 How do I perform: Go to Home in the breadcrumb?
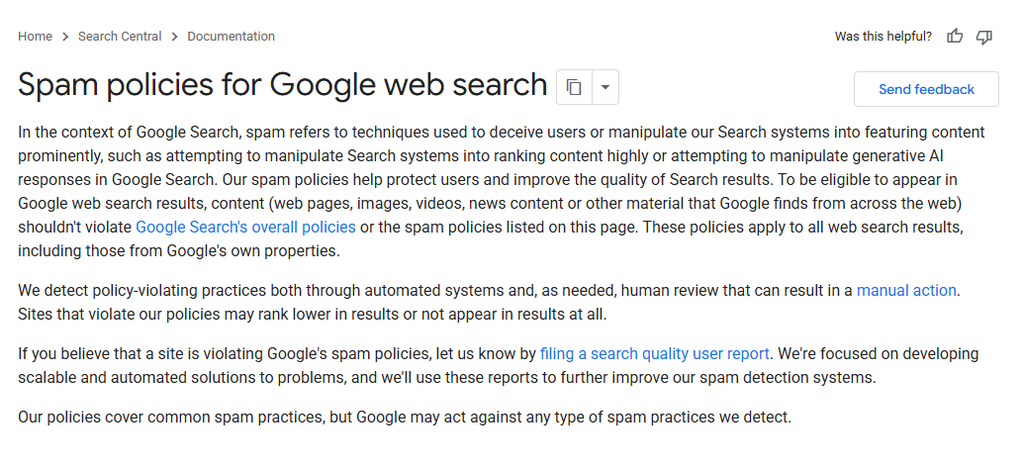coord(35,37)
